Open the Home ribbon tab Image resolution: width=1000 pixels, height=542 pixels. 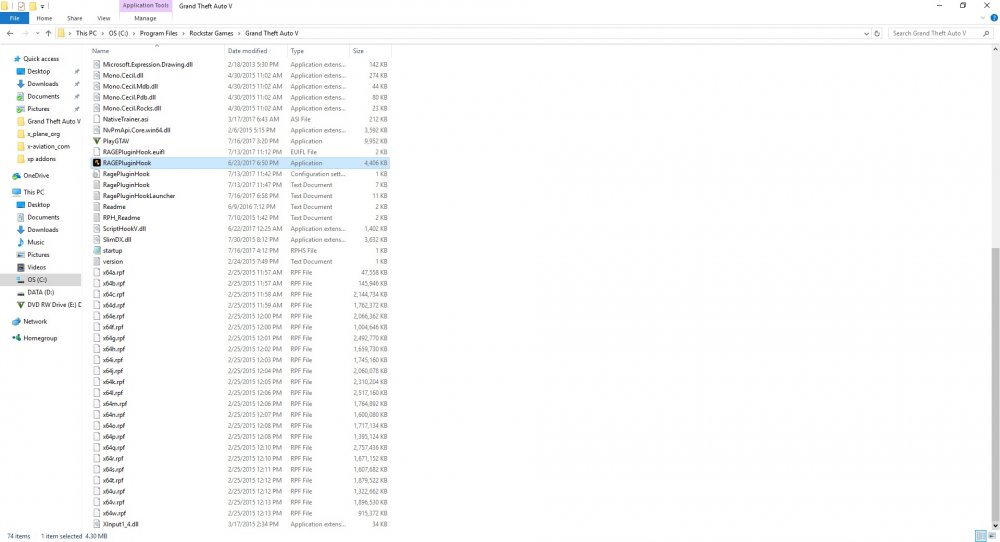tap(44, 18)
